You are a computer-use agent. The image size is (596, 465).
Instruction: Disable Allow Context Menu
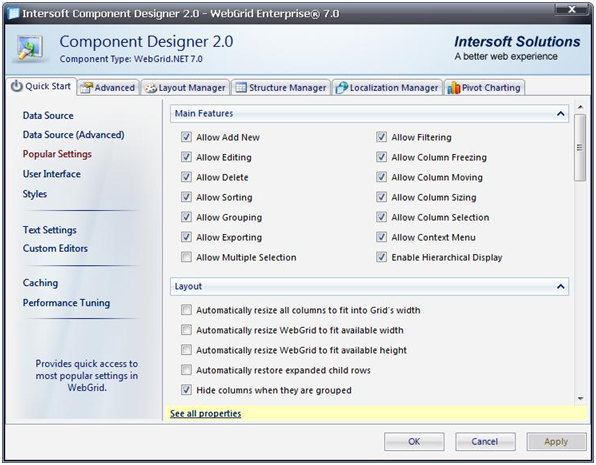coord(381,237)
